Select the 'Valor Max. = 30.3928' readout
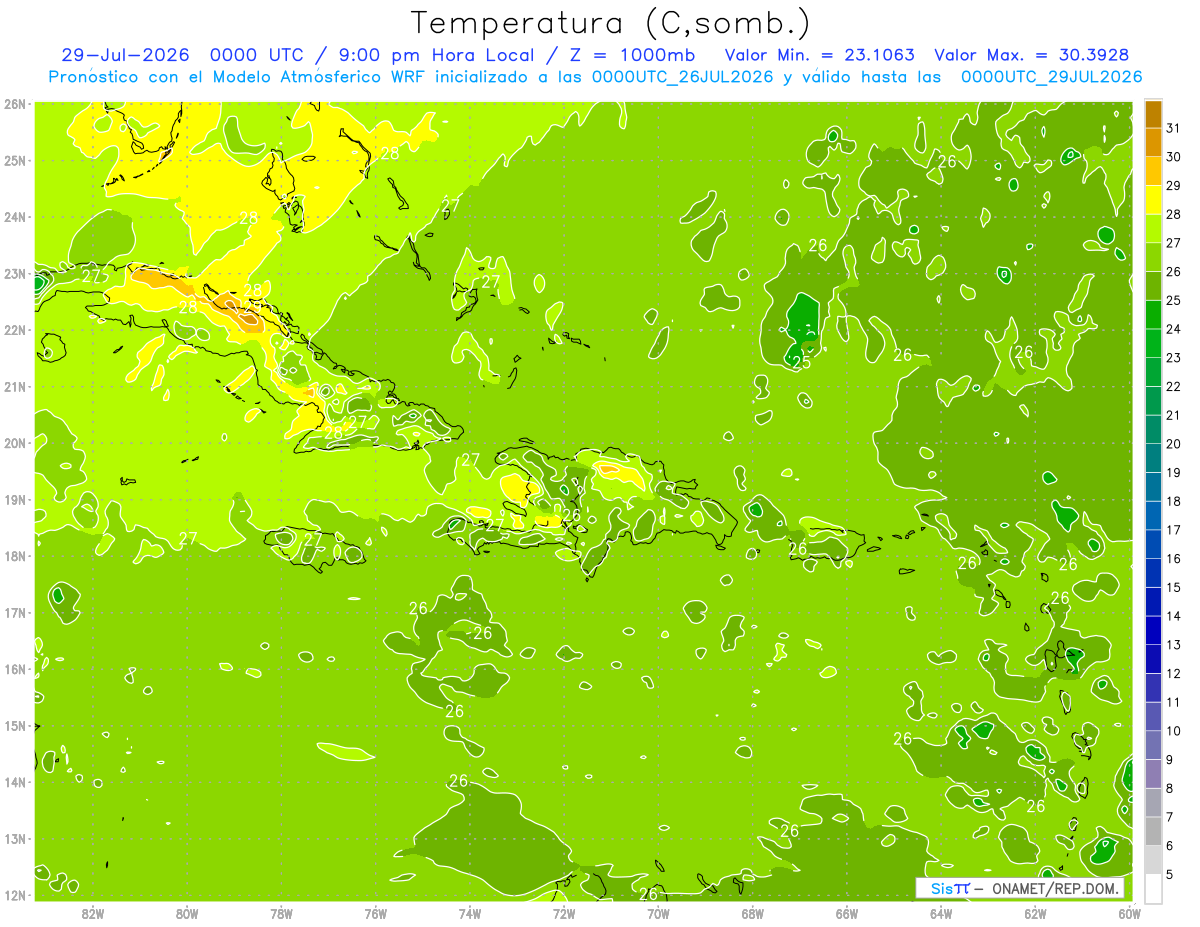This screenshot has height=927, width=1200. (x=1033, y=54)
